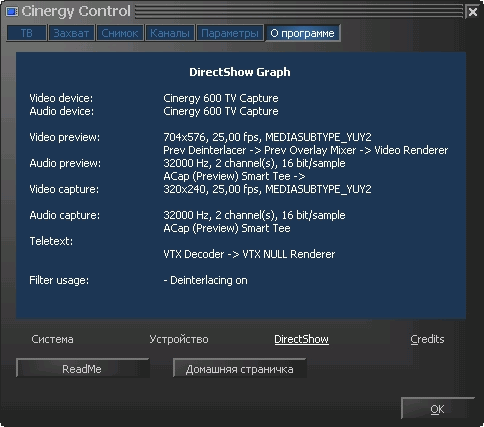Viewport: 484px width, 427px height.
Task: Click the Video preview label
Action: 65,137
